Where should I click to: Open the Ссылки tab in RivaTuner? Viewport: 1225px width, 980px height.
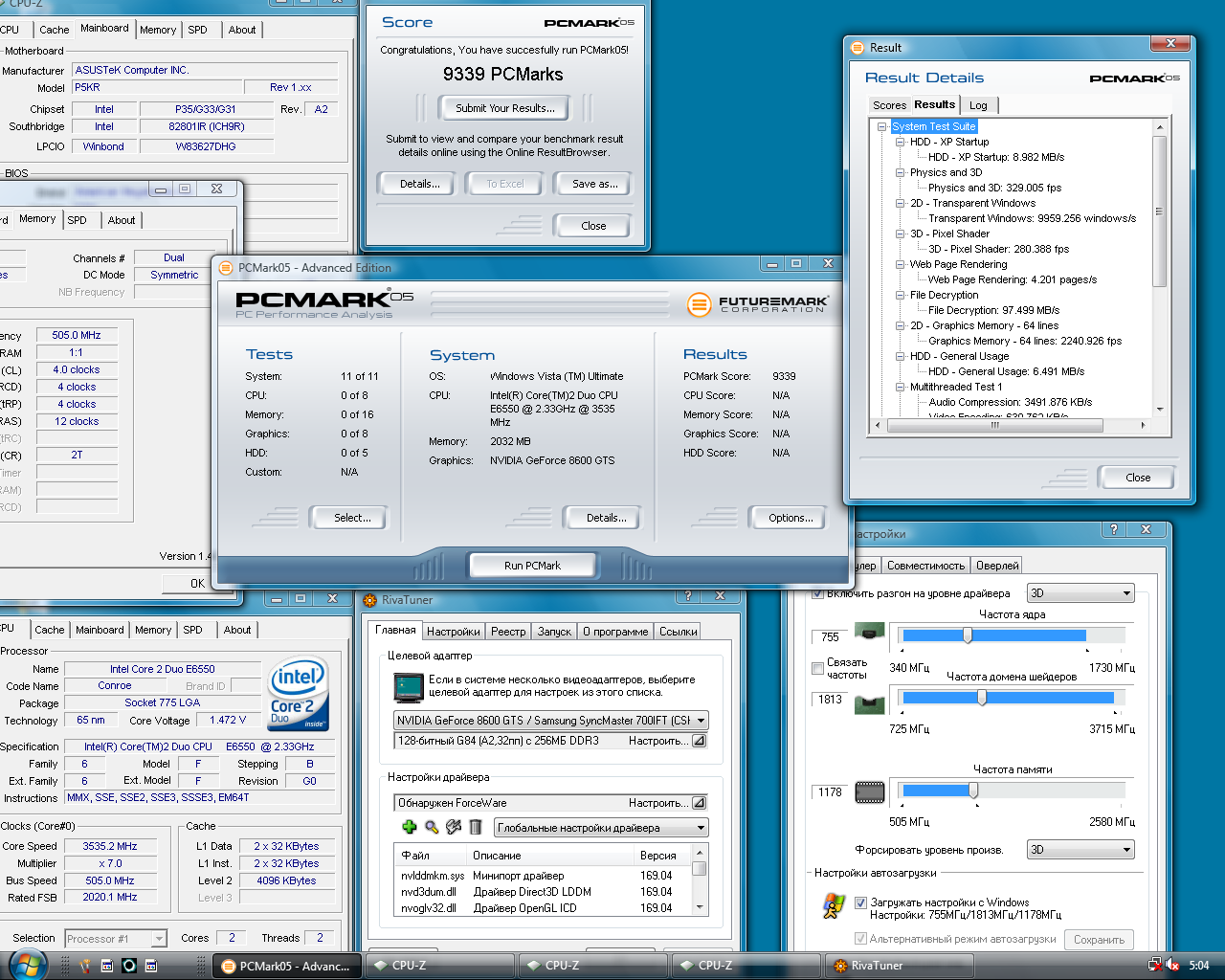tap(679, 632)
